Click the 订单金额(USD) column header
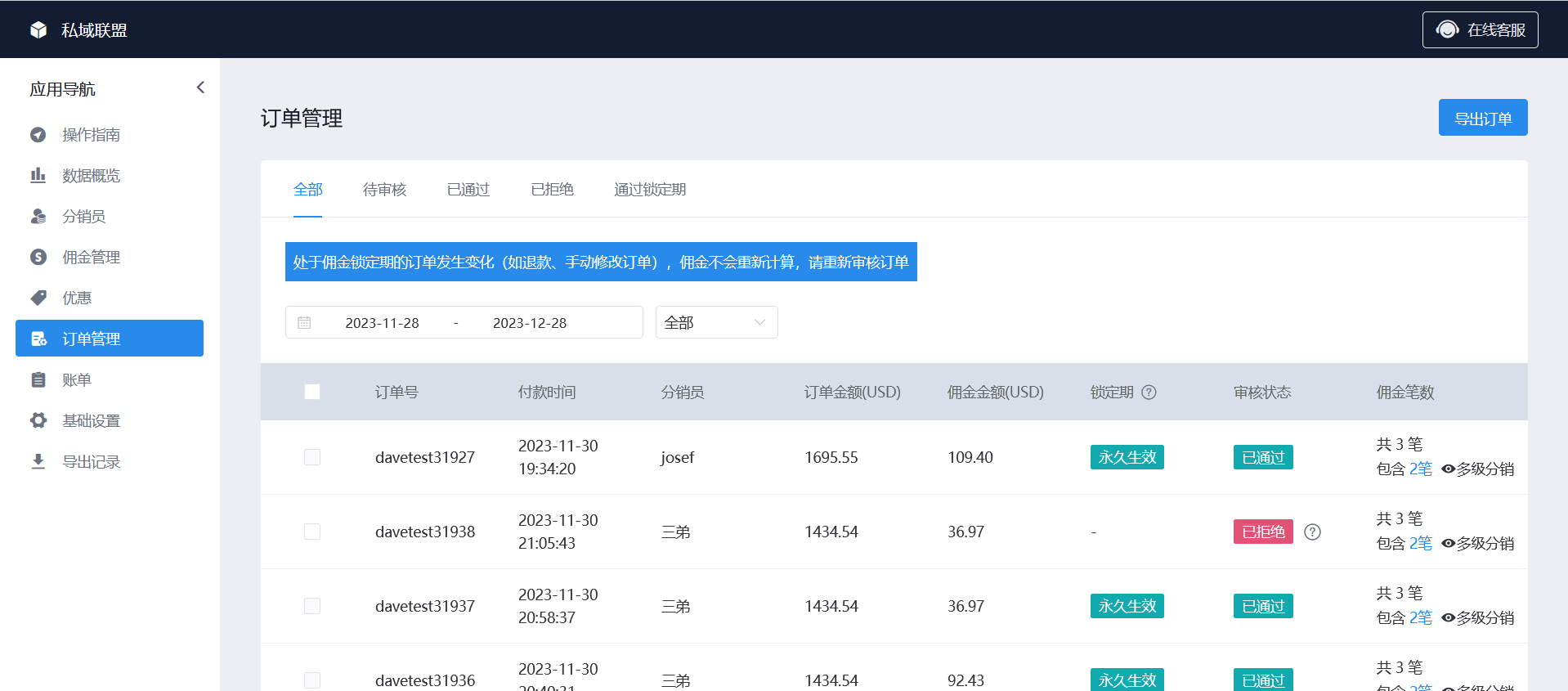This screenshot has width=1568, height=691. (x=853, y=393)
